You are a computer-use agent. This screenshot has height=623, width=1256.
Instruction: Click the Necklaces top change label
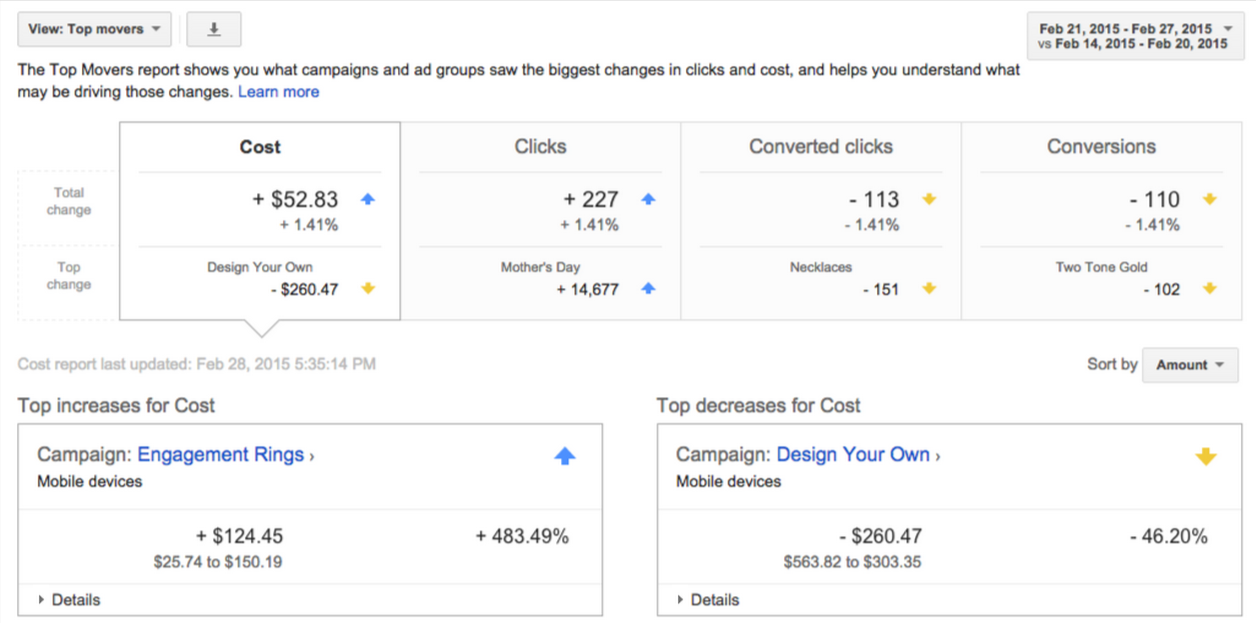coord(821,267)
